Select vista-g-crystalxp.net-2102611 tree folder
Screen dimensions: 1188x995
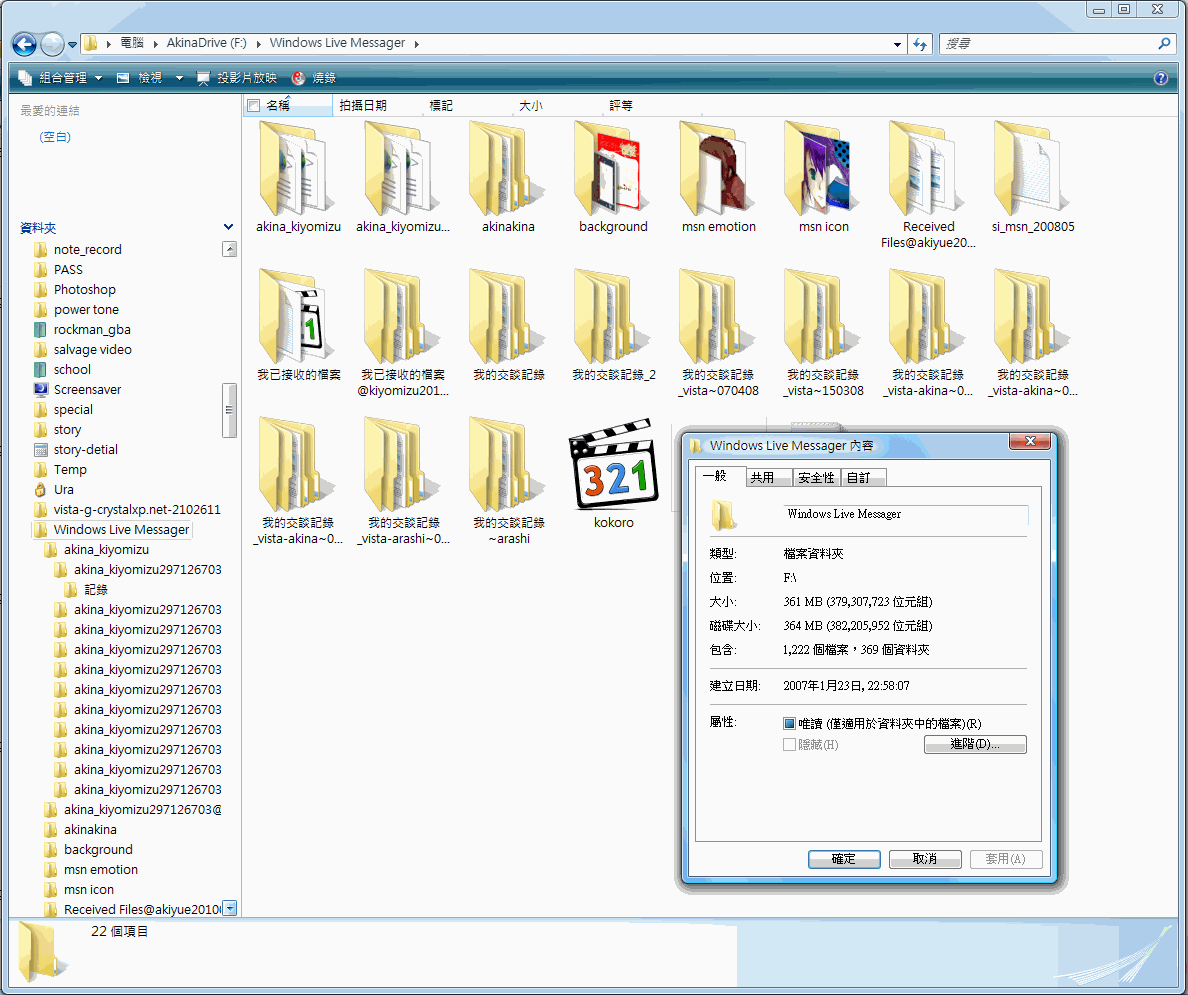[127, 509]
